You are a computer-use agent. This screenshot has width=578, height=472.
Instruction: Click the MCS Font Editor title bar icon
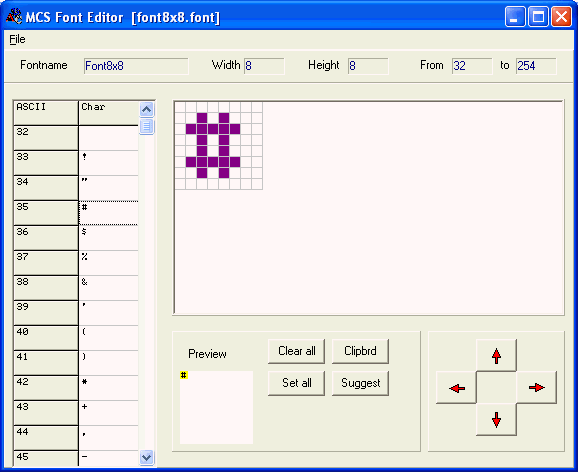click(14, 16)
